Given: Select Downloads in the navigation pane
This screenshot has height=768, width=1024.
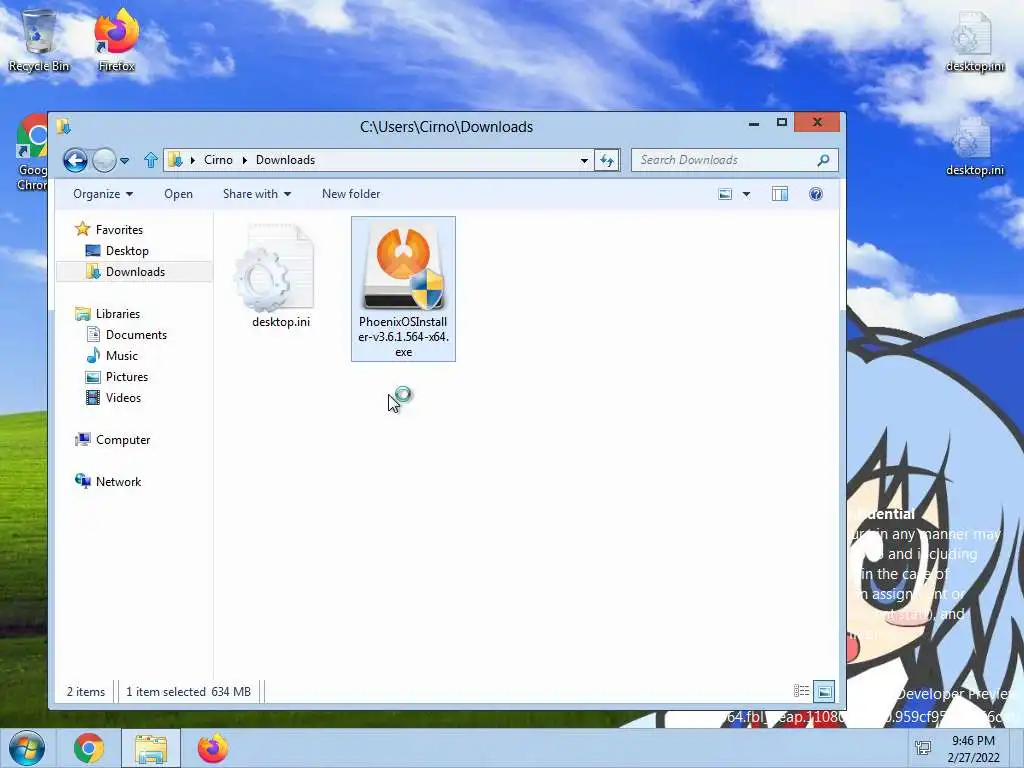Looking at the screenshot, I should [x=135, y=272].
